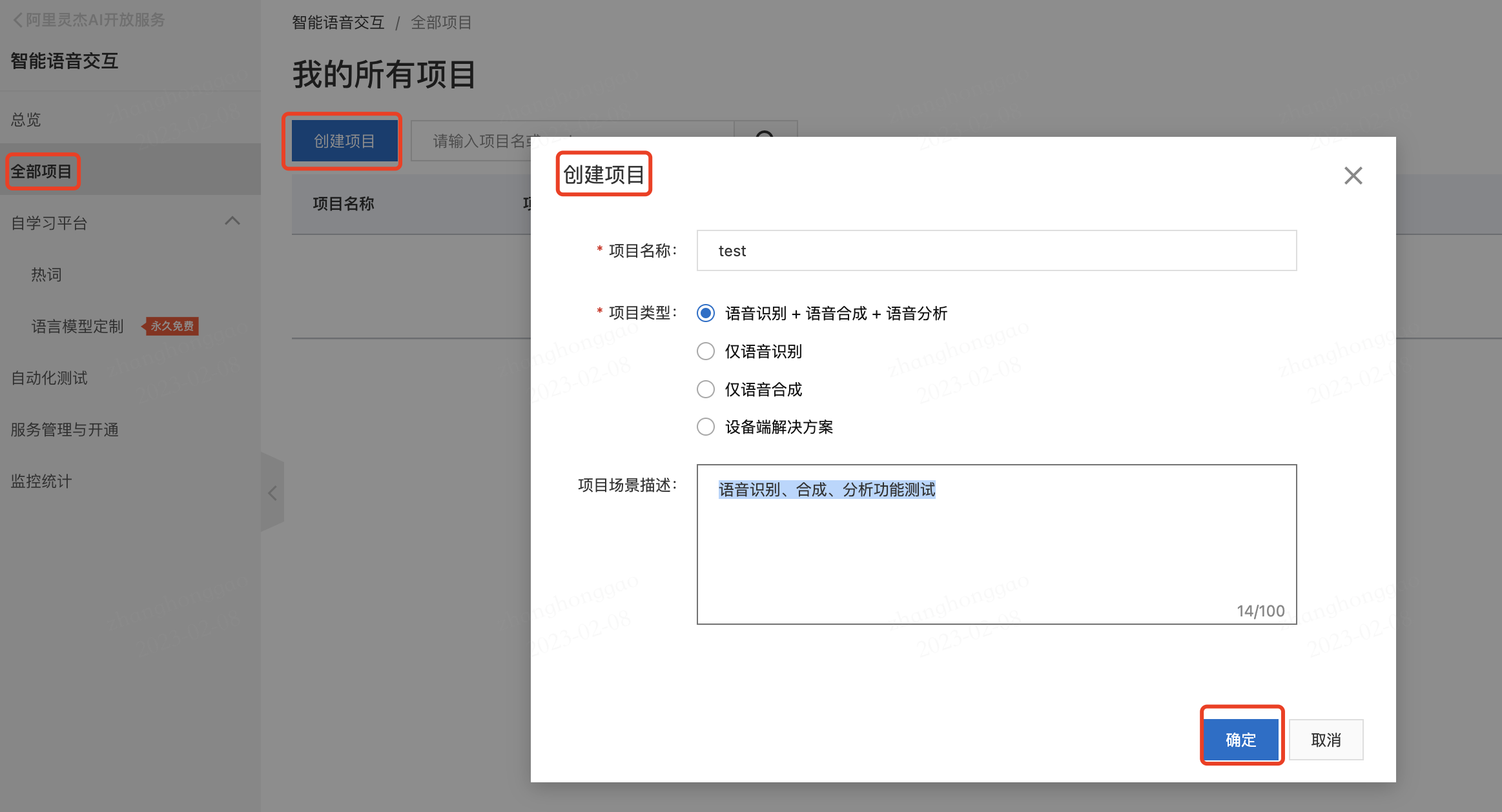Select the 仅语音识别 radio option
Viewport: 1502px width, 812px height.
[706, 352]
